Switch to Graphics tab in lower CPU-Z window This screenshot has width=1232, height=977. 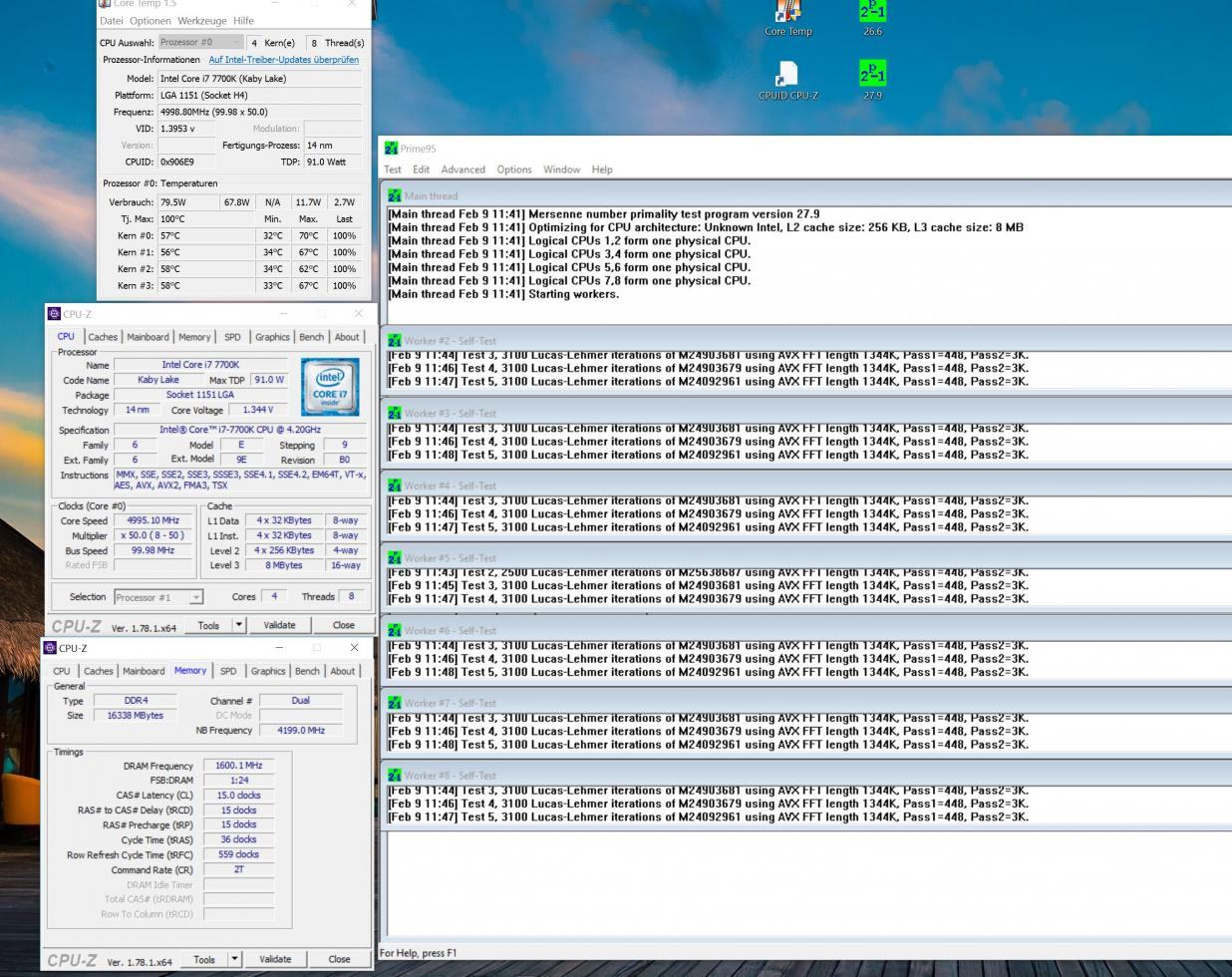click(x=268, y=671)
